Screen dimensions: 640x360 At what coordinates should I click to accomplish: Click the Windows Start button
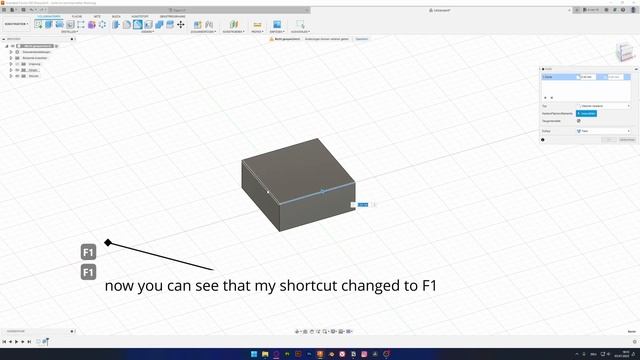tap(254, 354)
